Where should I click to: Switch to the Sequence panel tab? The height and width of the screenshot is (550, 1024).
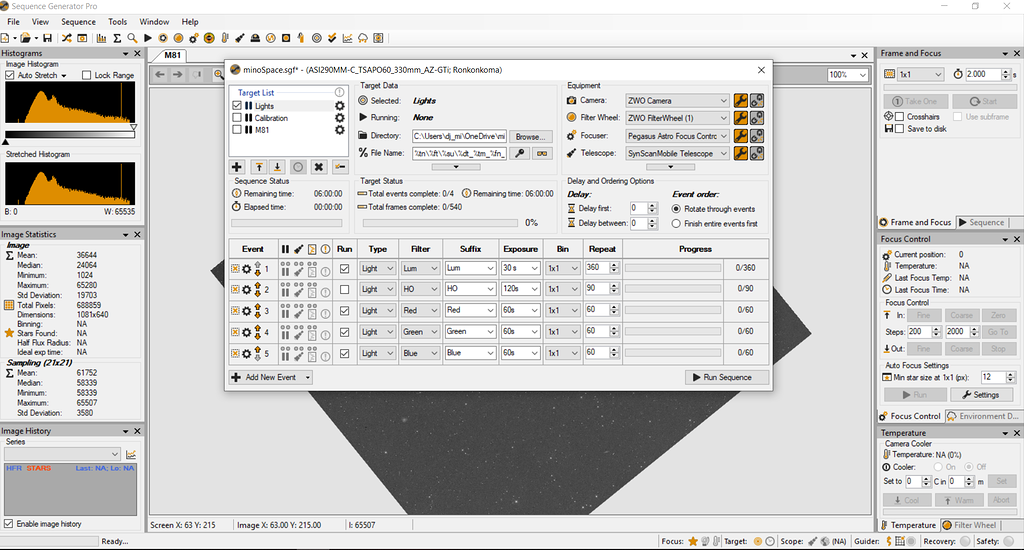(982, 222)
